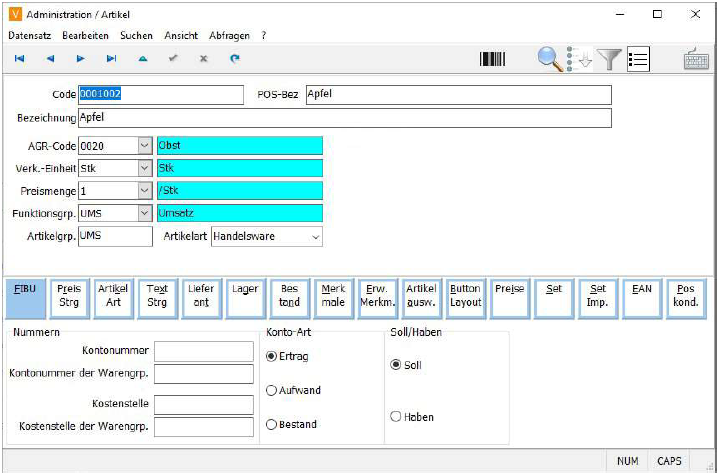This screenshot has height=475, width=718.
Task: Switch to the Lager tab
Action: (x=245, y=295)
